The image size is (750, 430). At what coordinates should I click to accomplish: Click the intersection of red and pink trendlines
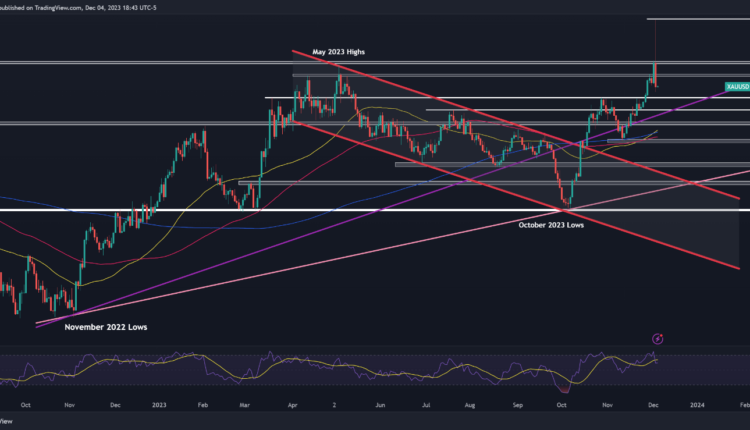click(694, 183)
